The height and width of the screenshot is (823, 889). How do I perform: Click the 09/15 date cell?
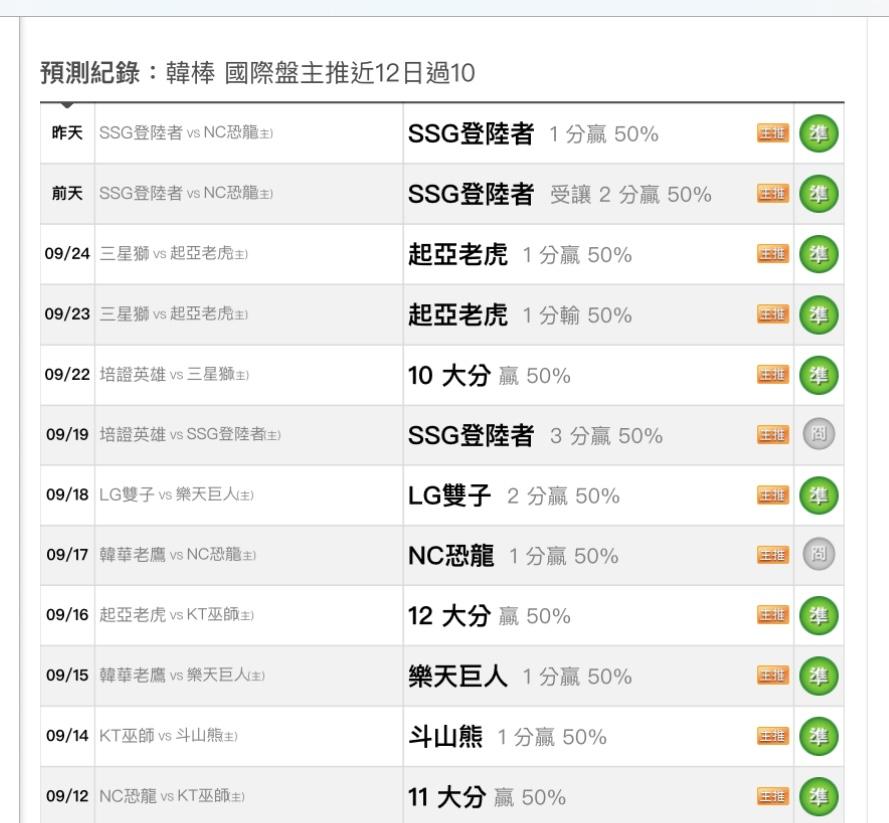click(67, 676)
